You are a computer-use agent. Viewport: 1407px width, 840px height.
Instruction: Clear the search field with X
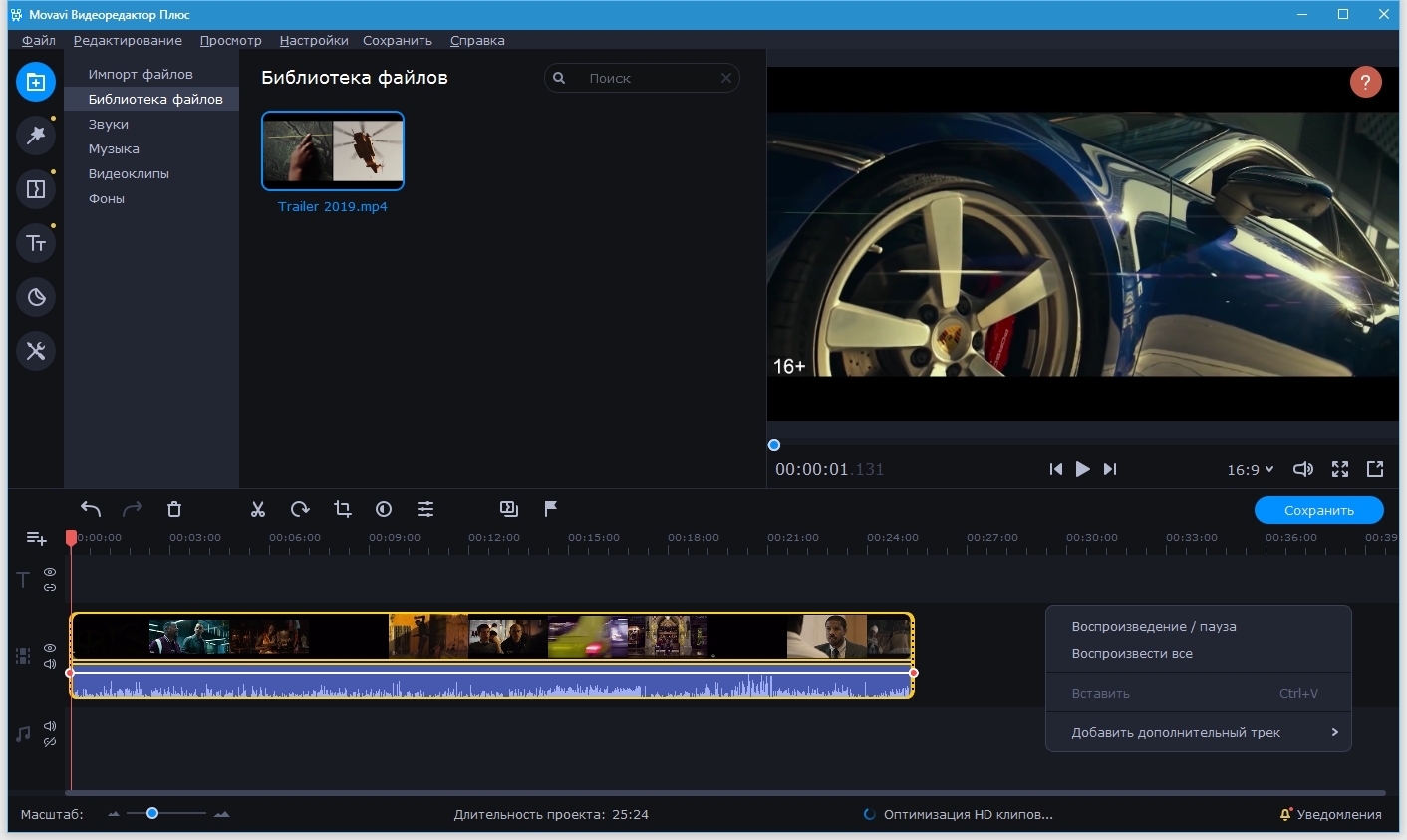(726, 78)
